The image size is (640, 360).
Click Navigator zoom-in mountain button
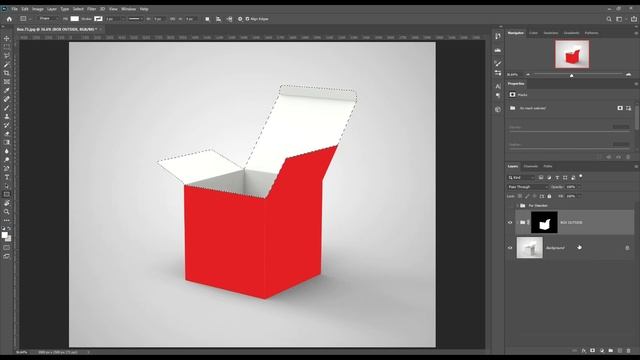[628, 75]
